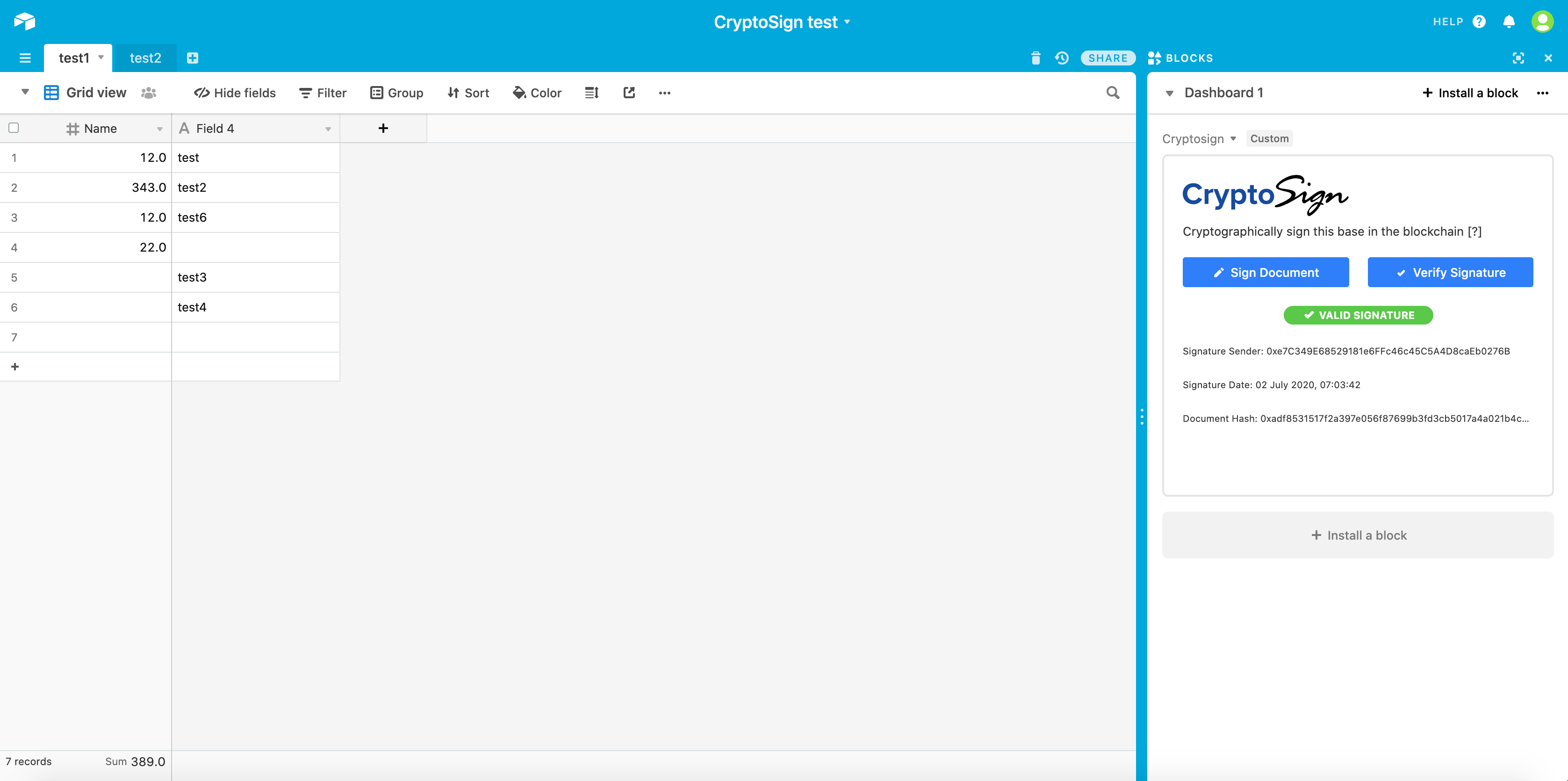Image resolution: width=1568 pixels, height=781 pixels.
Task: Open the Color options
Action: coord(537,93)
